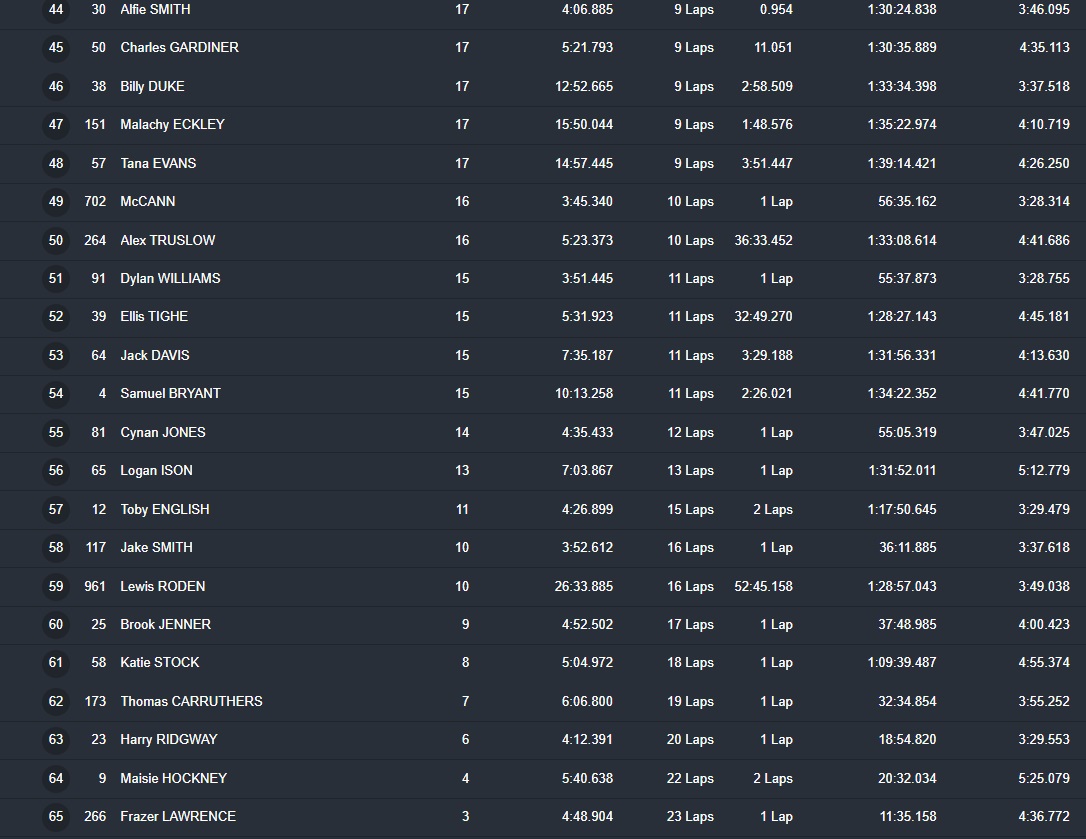Select Katie STOCK's best lap 4:55.374
The image size is (1086, 839).
pyautogui.click(x=1043, y=662)
